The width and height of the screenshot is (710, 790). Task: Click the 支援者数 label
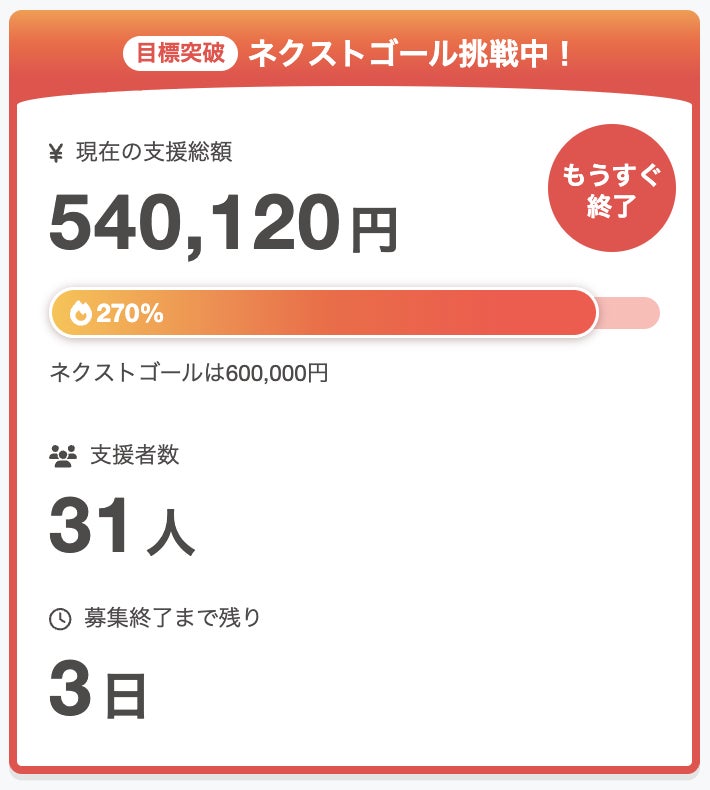pyautogui.click(x=135, y=455)
